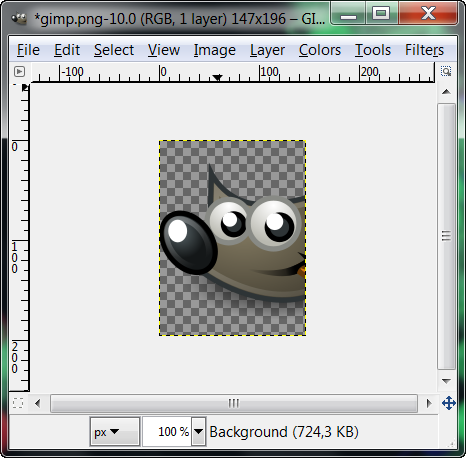Toggle the Quick Mask button

pyautogui.click(x=18, y=403)
